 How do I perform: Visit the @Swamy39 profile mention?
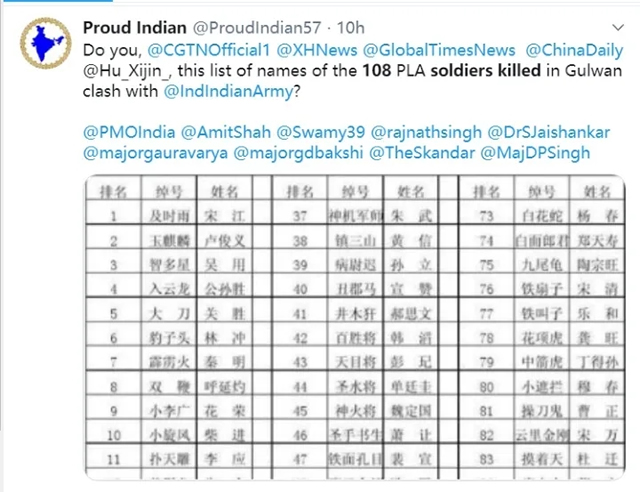321,132
